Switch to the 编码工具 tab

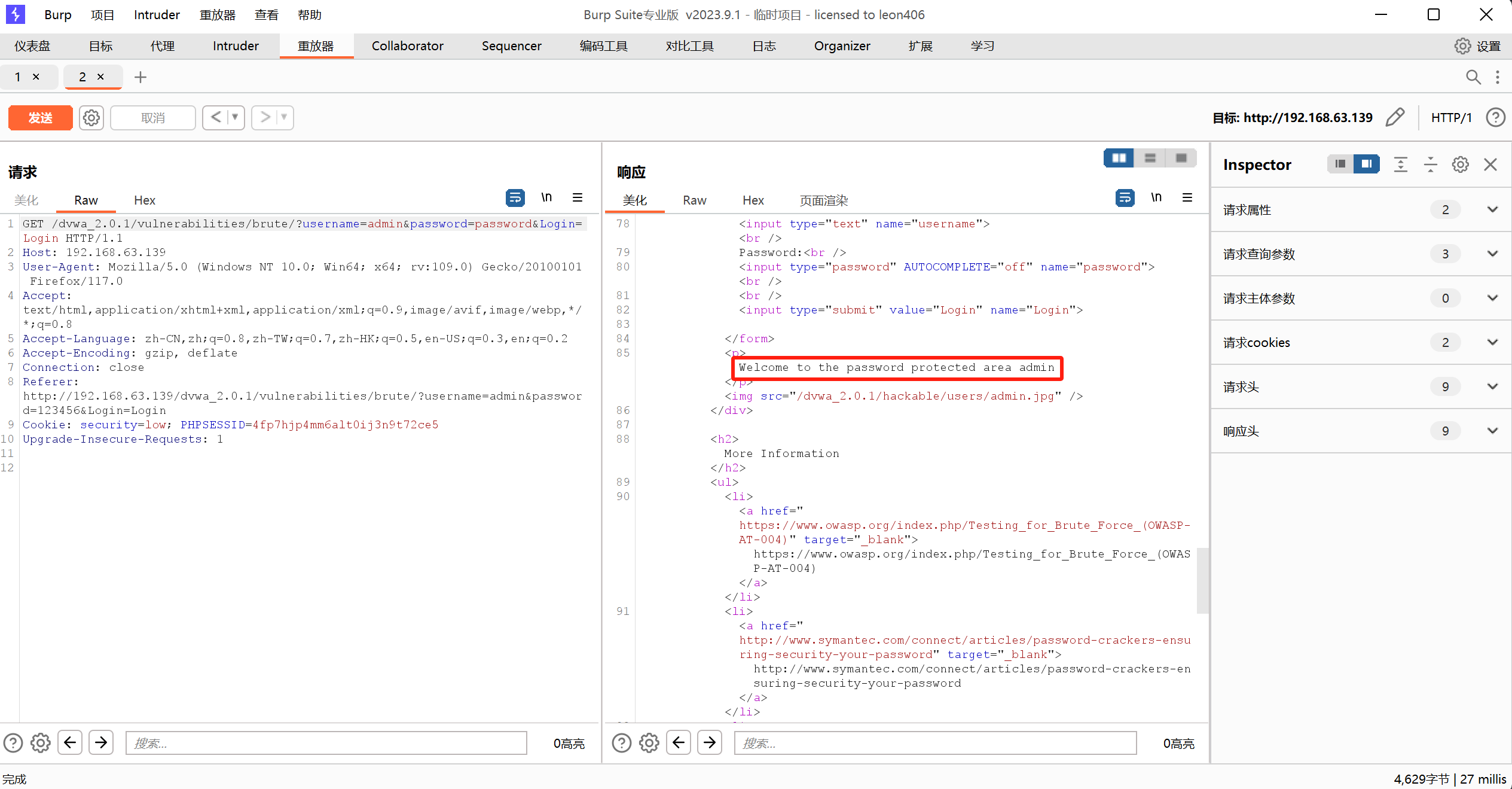pyautogui.click(x=603, y=46)
